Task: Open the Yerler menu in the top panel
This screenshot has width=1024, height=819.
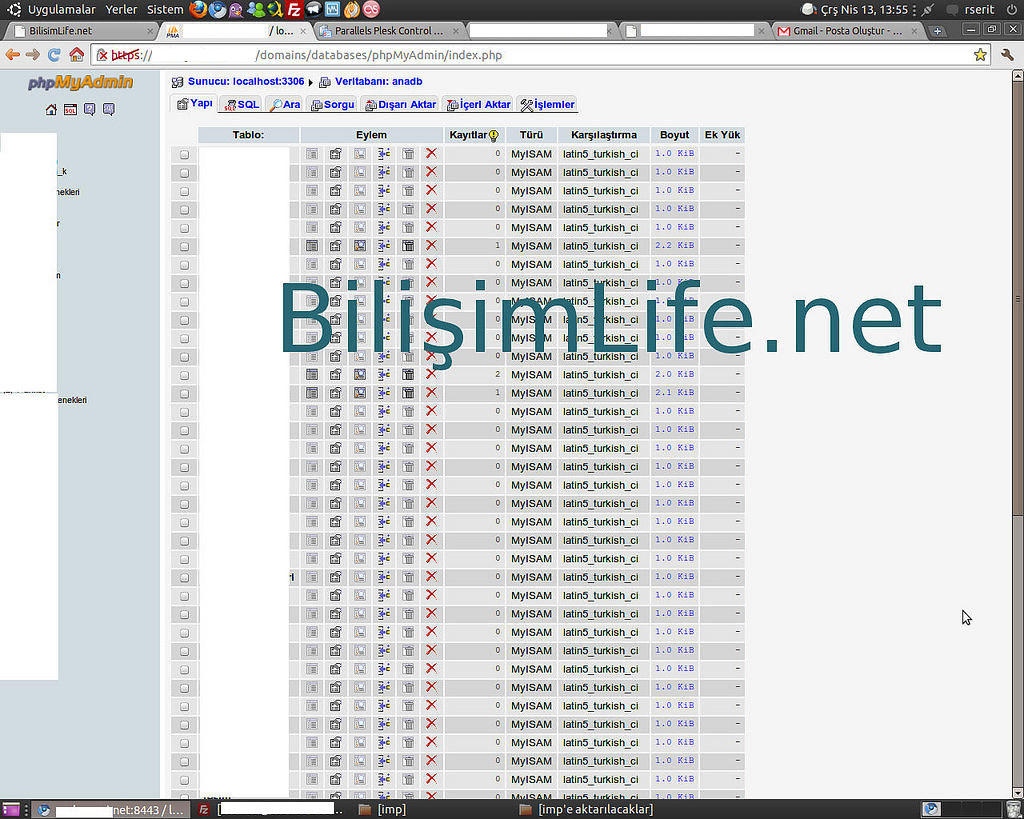Action: click(x=121, y=9)
